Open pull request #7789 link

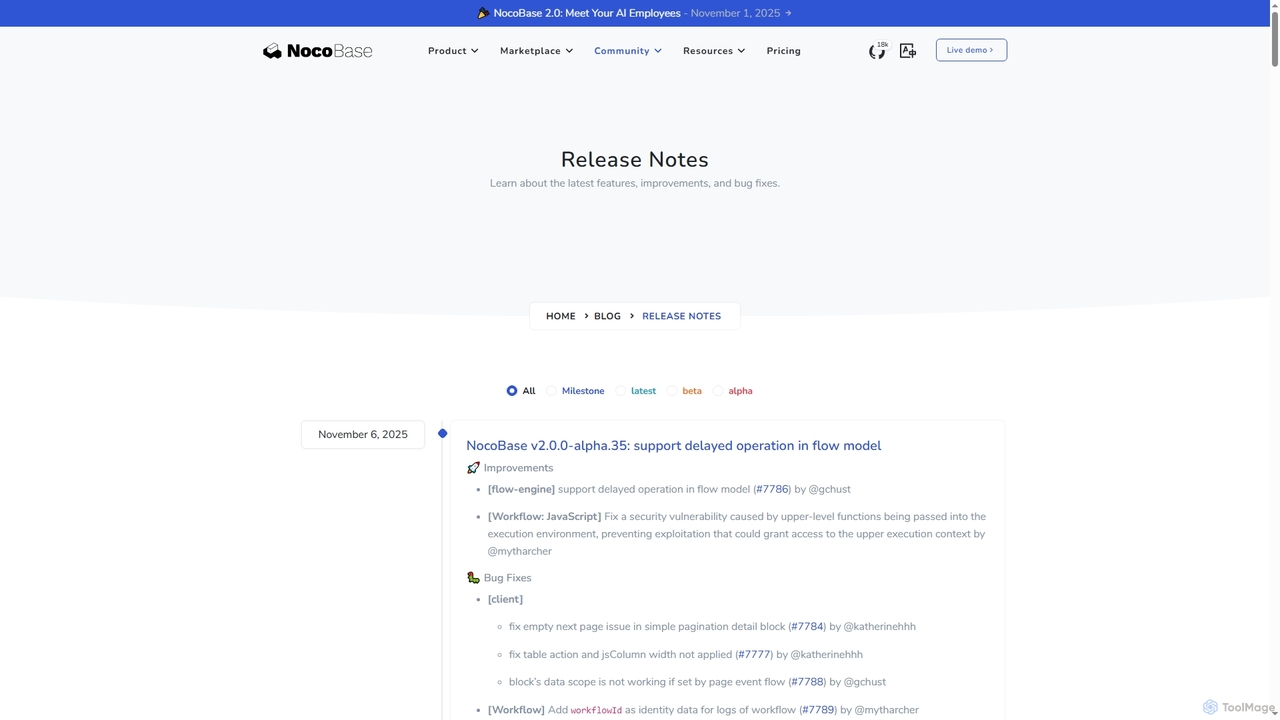tap(818, 710)
